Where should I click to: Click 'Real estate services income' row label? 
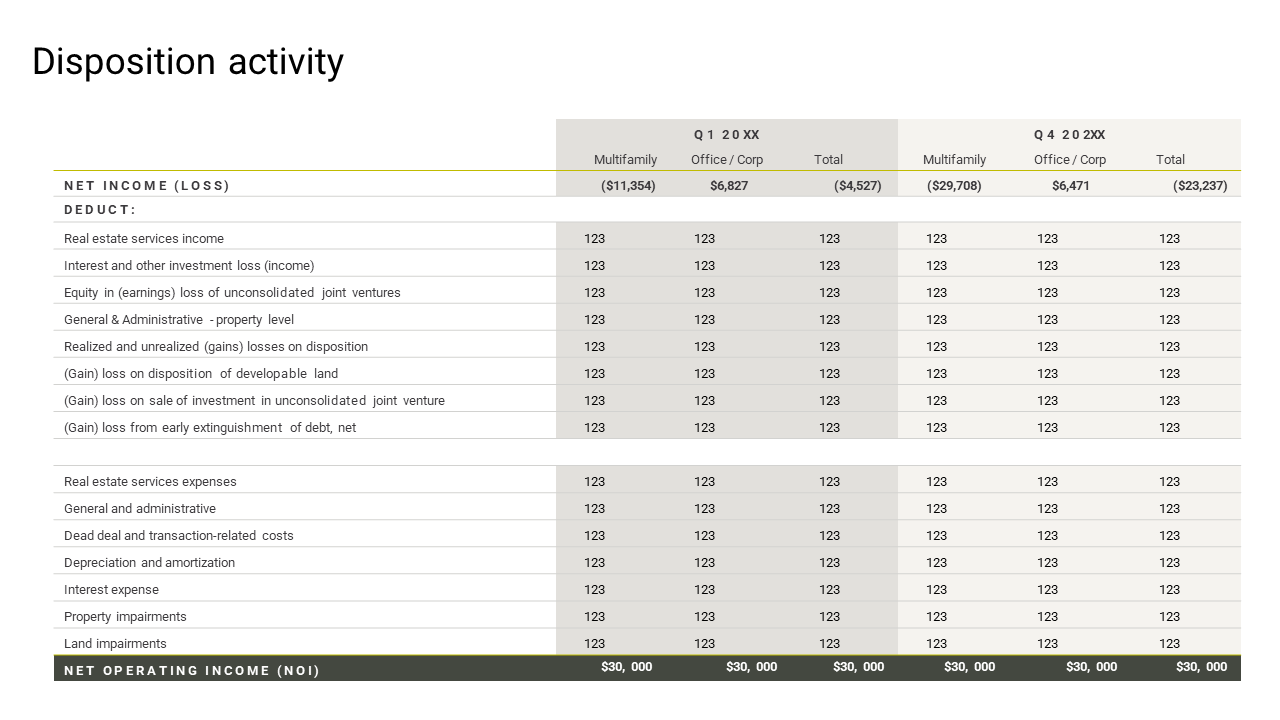(144, 239)
